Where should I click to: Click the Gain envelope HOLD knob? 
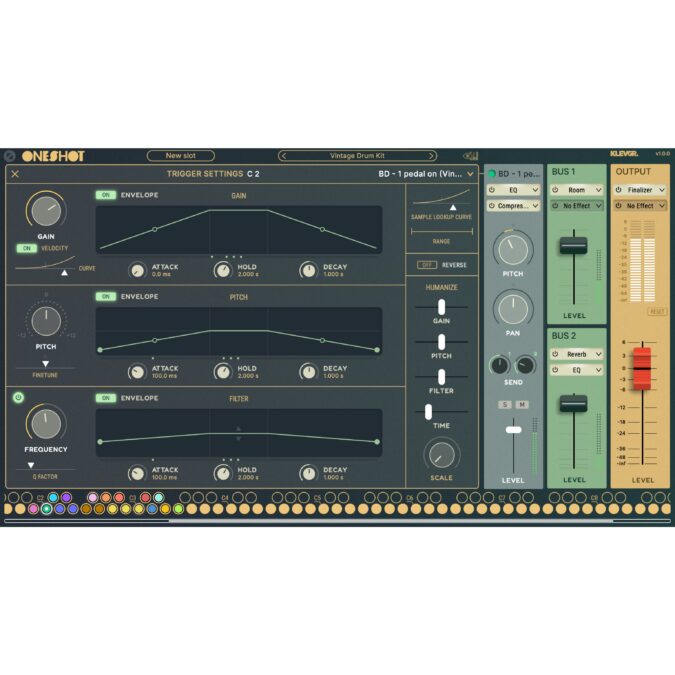223,270
